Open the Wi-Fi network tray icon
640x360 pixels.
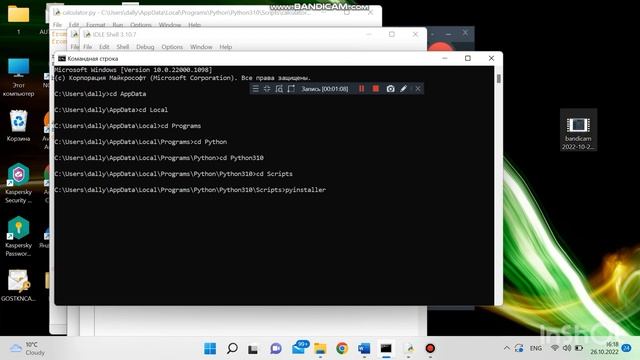555,348
